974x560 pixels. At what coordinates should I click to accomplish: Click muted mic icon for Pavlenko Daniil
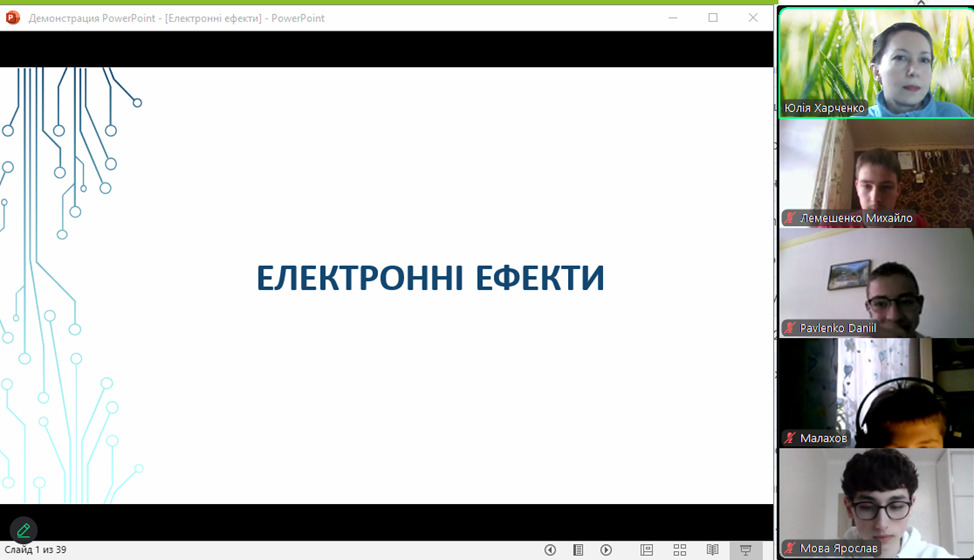(x=790, y=328)
